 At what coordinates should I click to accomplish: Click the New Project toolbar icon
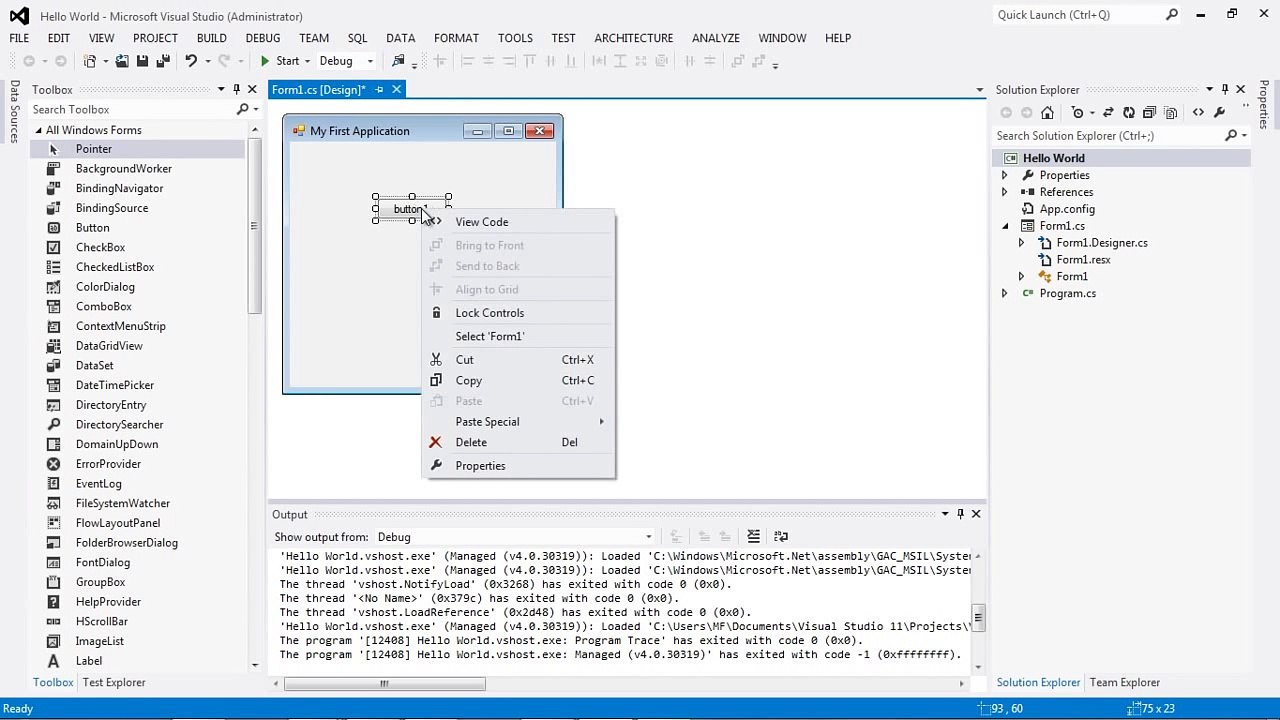90,61
